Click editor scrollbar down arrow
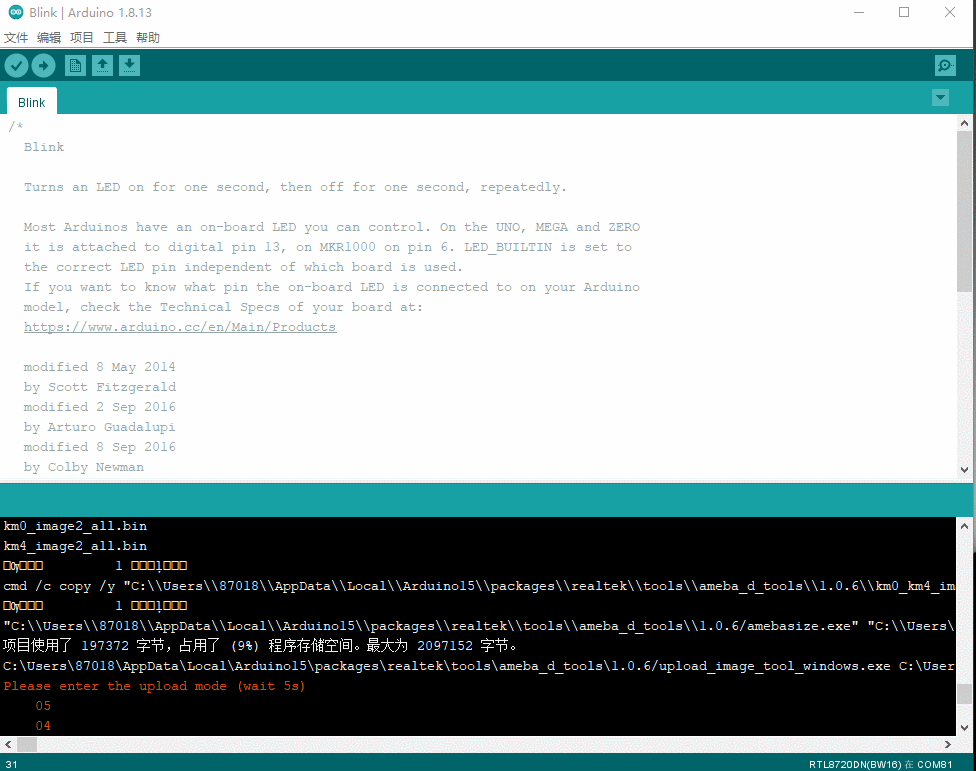Image resolution: width=976 pixels, height=771 pixels. [964, 470]
